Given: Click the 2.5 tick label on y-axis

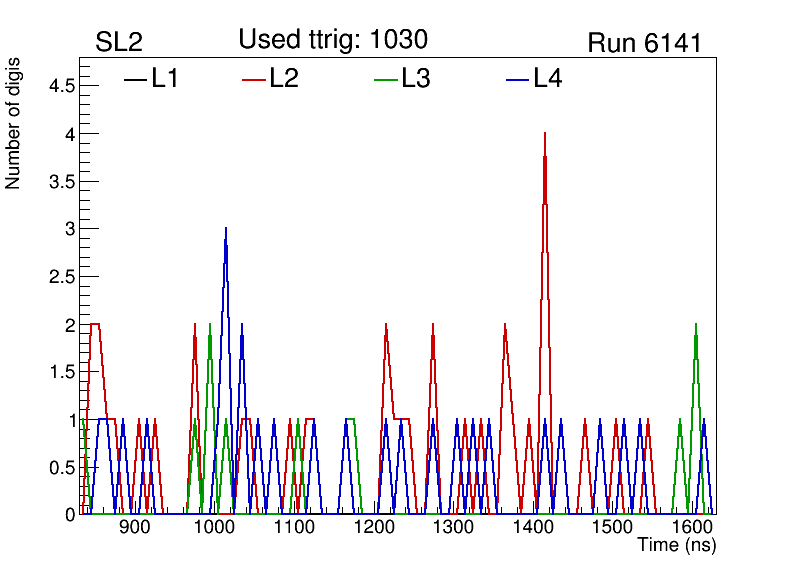Looking at the screenshot, I should pos(61,277).
